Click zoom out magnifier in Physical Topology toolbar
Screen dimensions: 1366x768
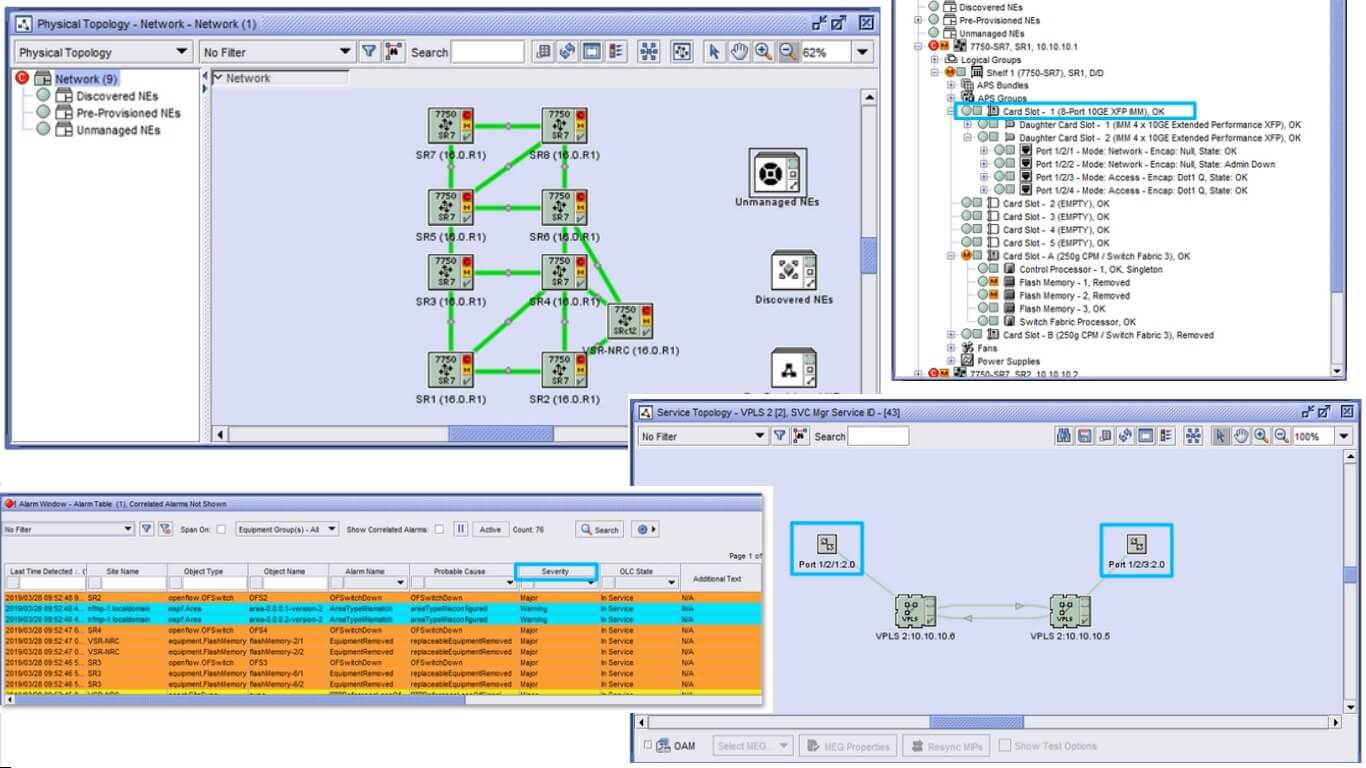pyautogui.click(x=788, y=52)
